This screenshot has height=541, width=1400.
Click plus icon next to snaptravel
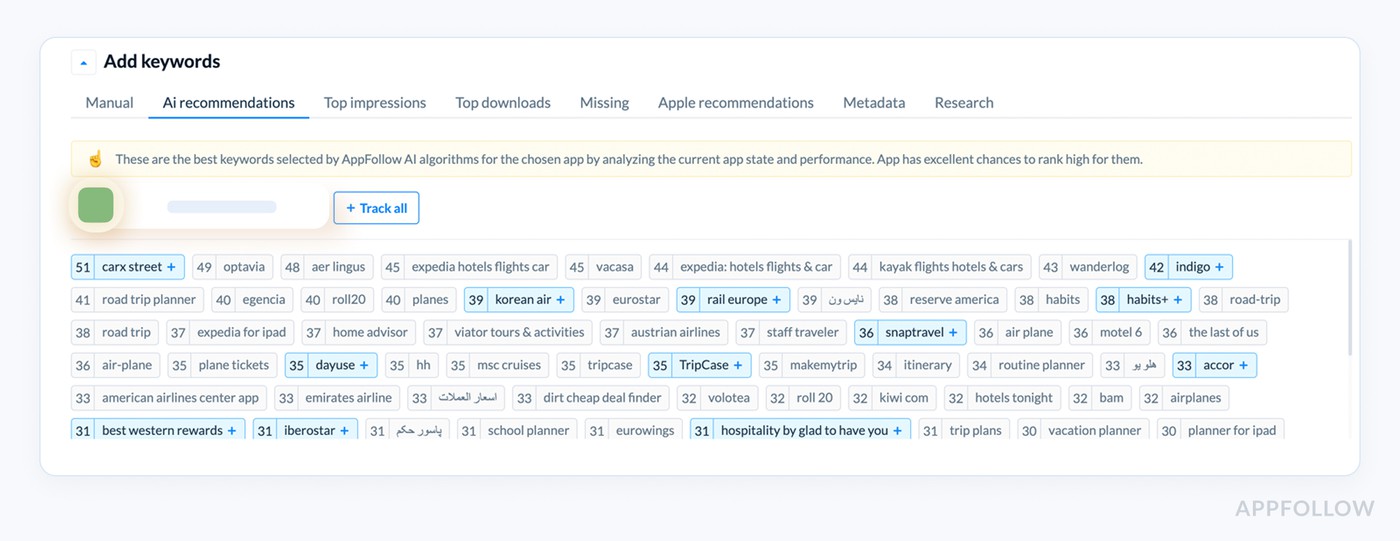pos(953,332)
